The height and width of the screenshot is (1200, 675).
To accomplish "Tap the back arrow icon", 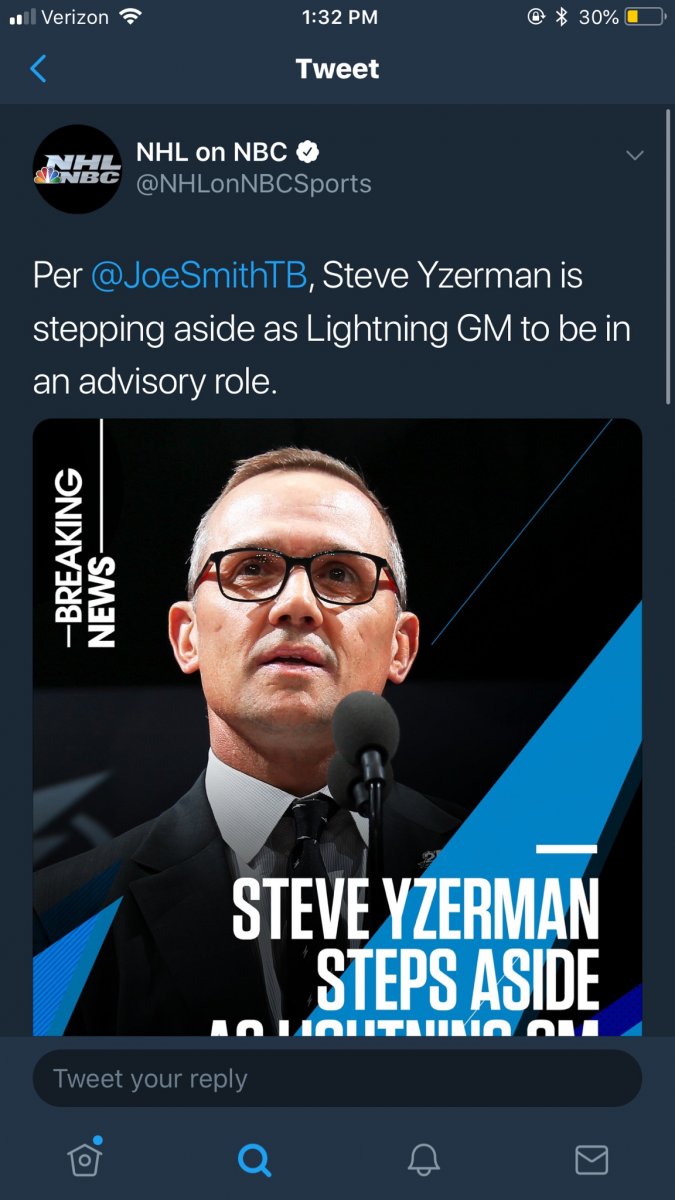I will pyautogui.click(x=39, y=69).
